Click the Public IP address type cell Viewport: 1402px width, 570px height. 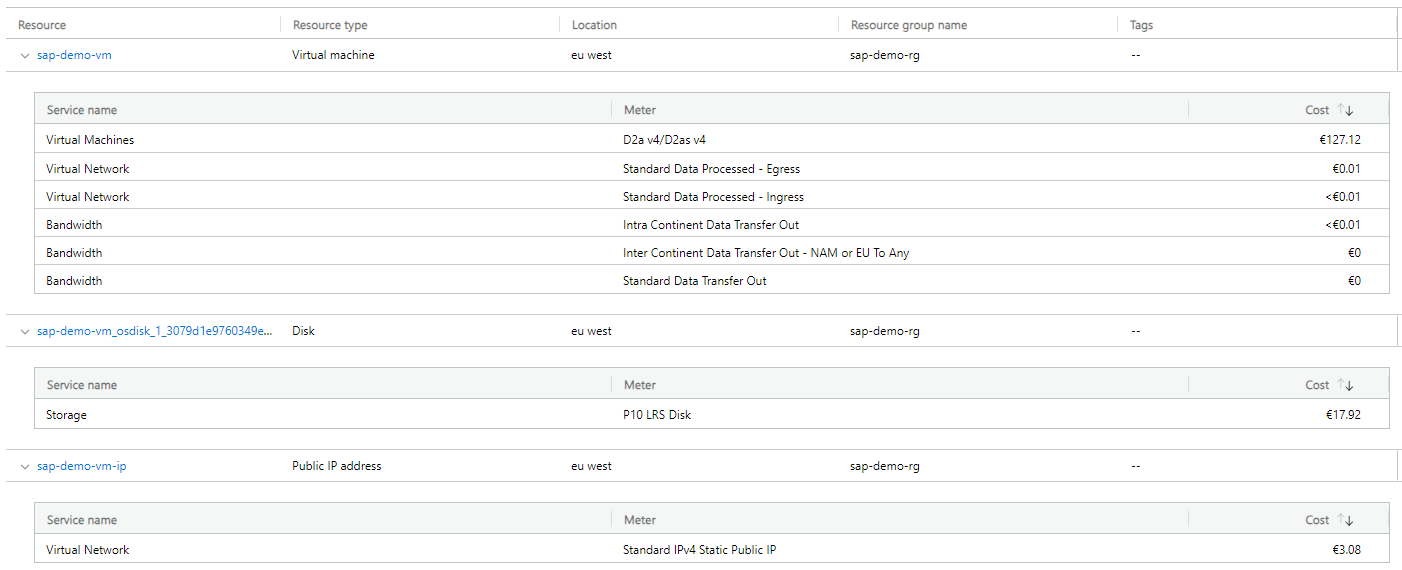(x=337, y=466)
